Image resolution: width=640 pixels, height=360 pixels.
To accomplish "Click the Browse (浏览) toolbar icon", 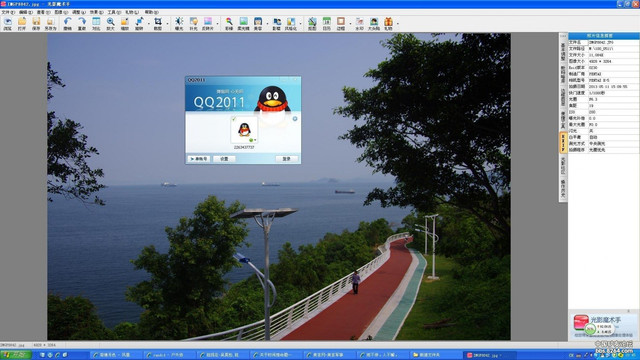I will [7, 24].
